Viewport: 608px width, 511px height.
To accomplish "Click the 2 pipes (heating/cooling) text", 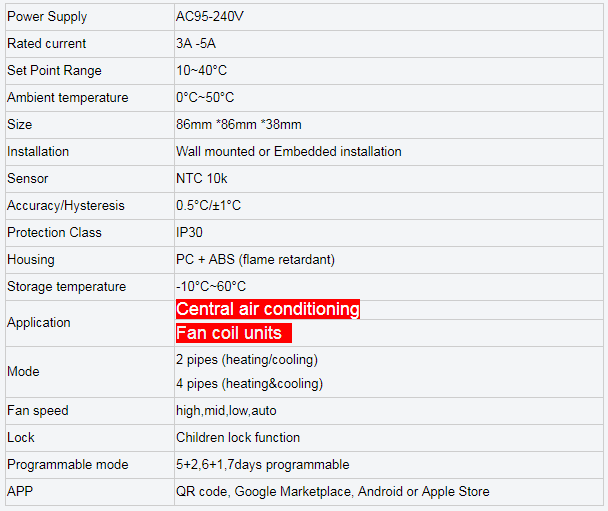I will [x=246, y=360].
